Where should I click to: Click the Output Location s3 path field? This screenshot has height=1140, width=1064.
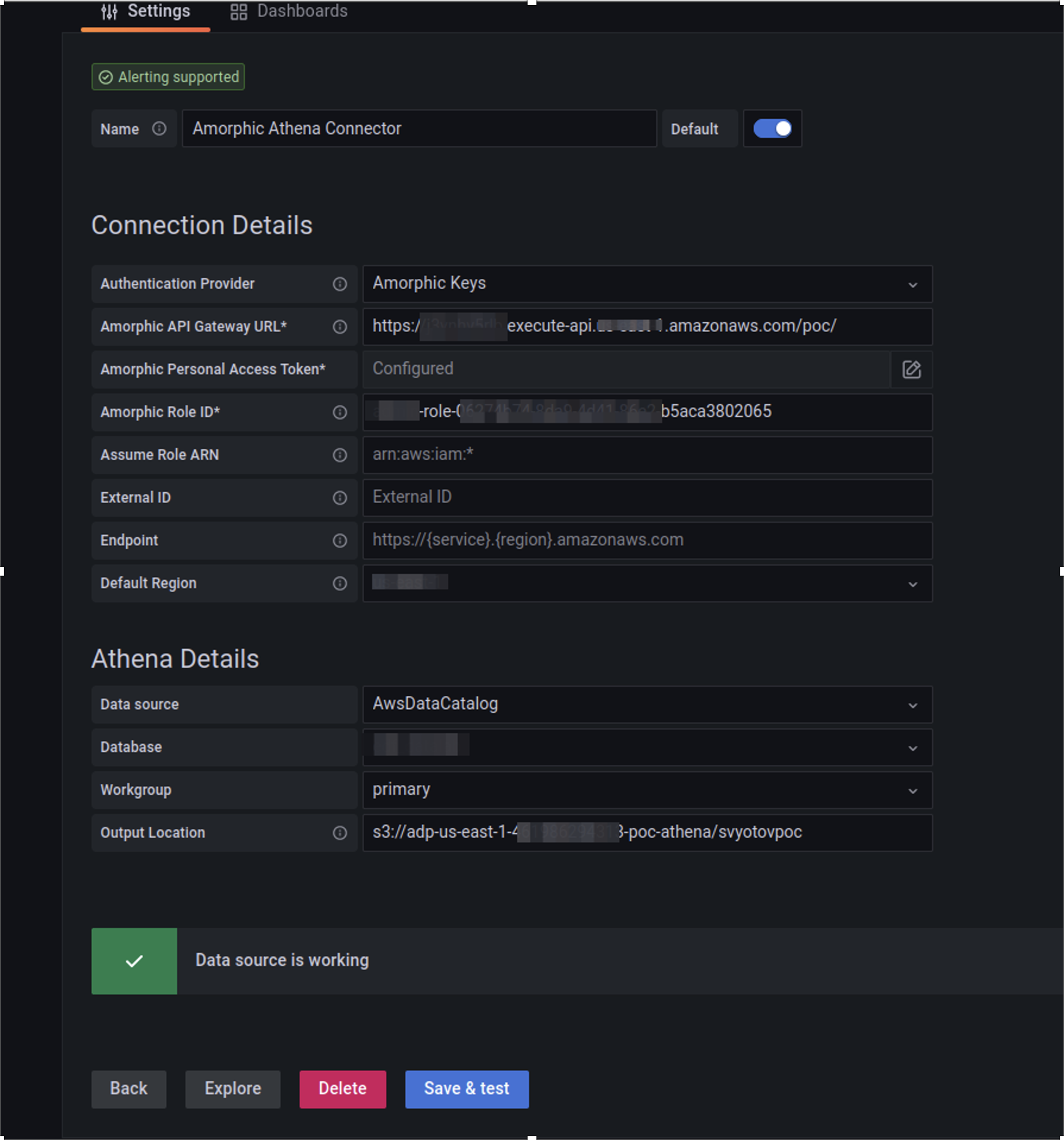pos(647,833)
